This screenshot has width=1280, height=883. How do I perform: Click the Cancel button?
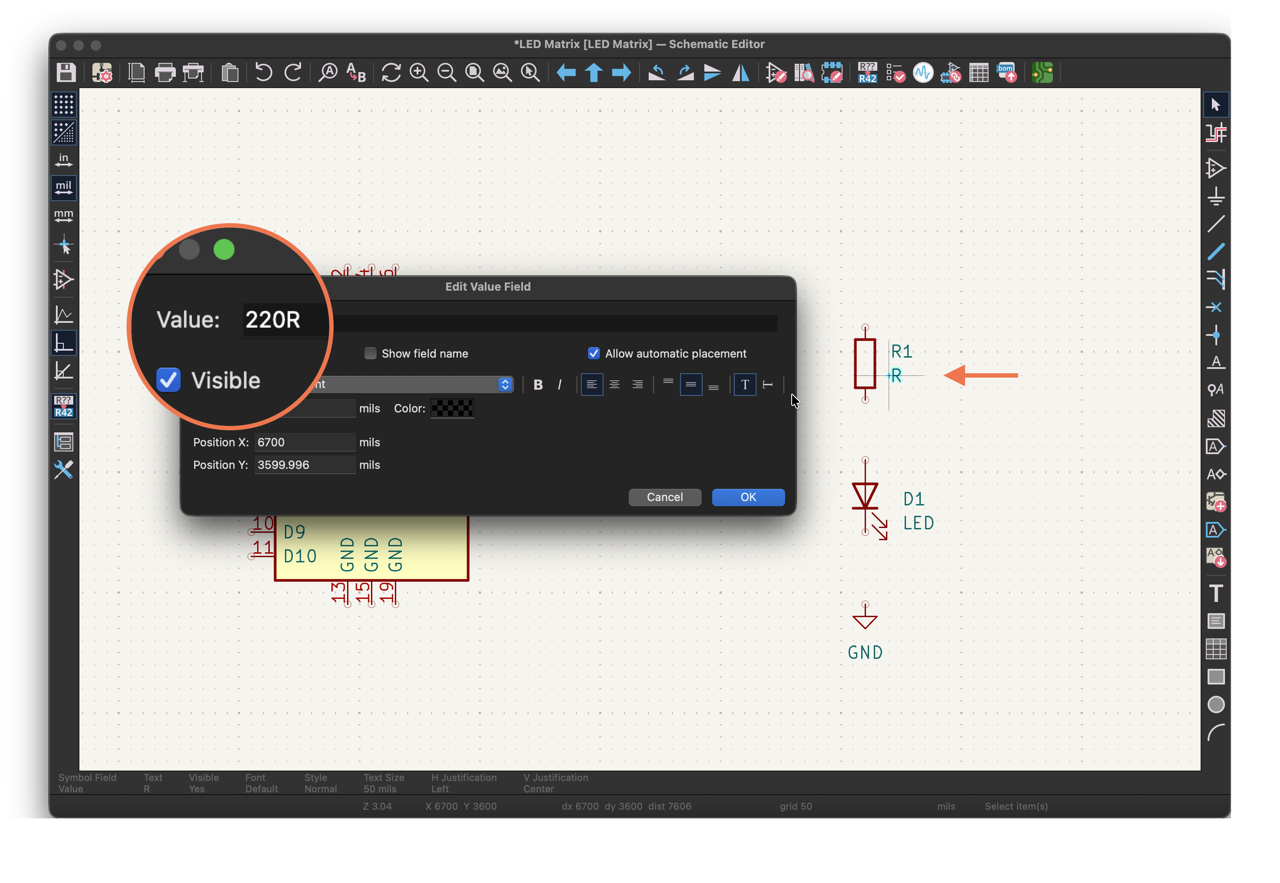tap(665, 497)
